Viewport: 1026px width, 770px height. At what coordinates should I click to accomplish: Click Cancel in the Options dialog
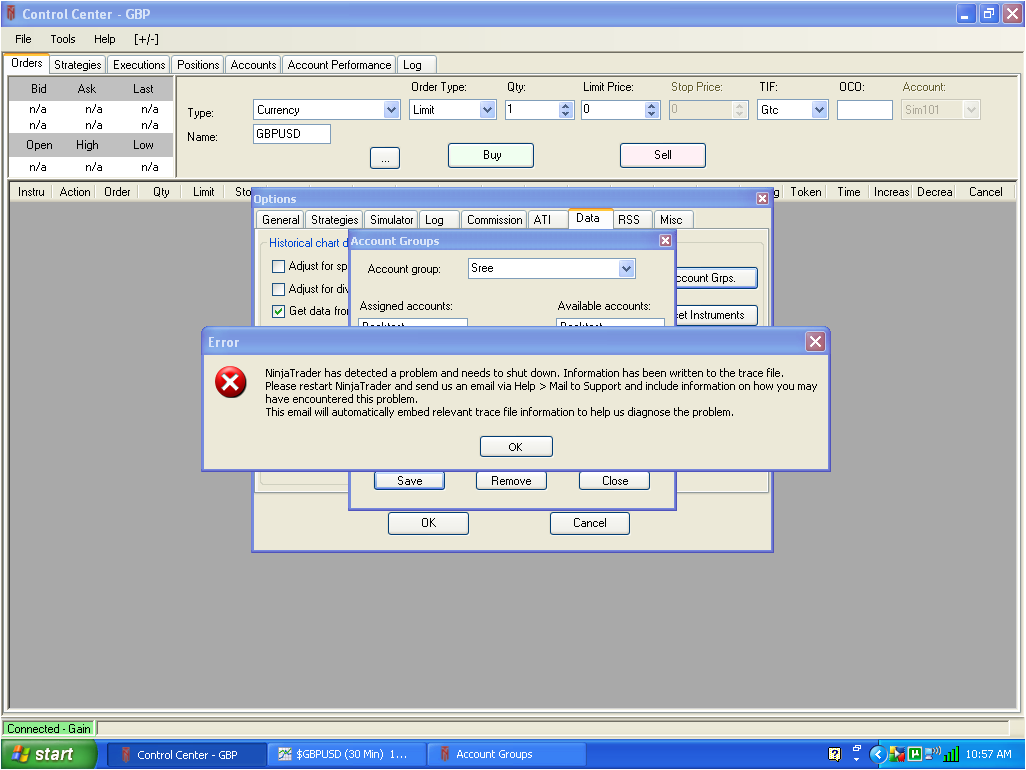(x=590, y=523)
